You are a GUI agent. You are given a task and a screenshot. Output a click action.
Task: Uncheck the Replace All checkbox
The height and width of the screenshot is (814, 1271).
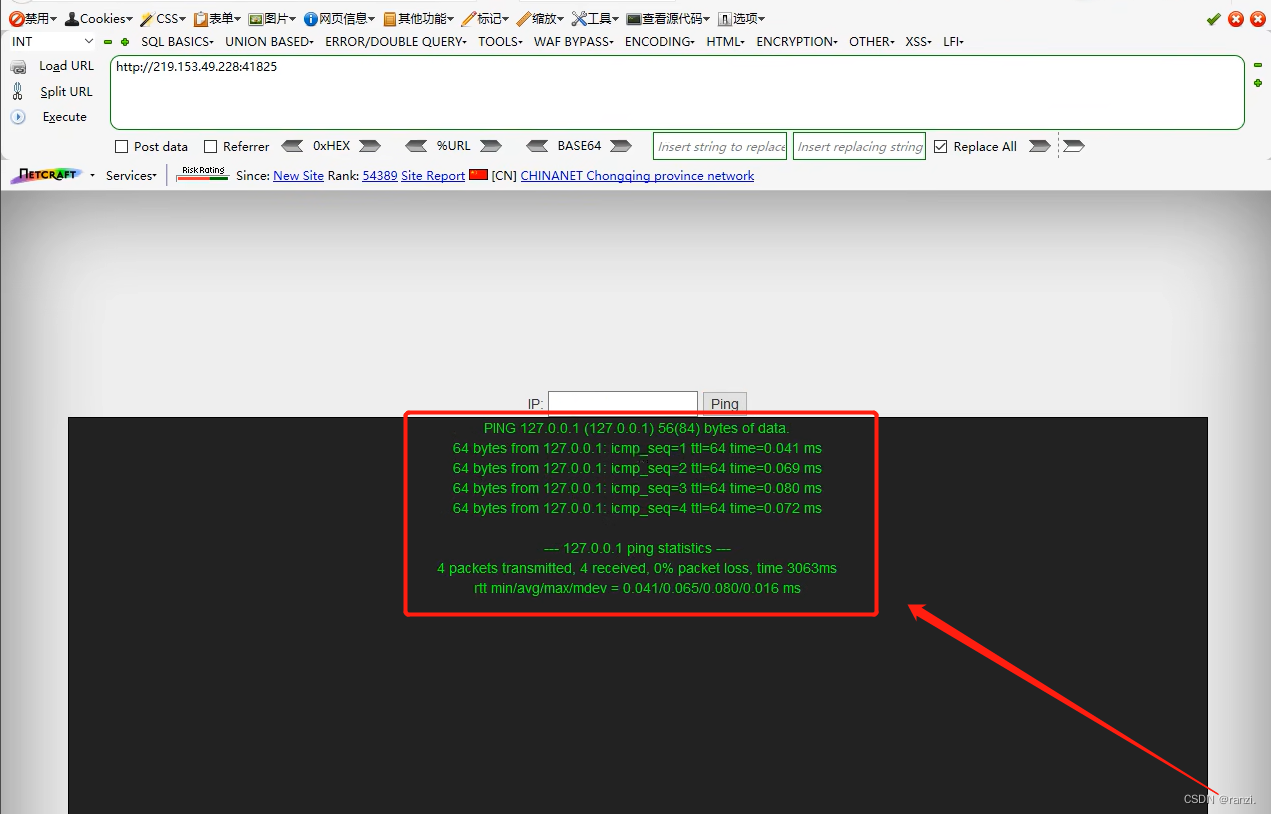(x=940, y=147)
